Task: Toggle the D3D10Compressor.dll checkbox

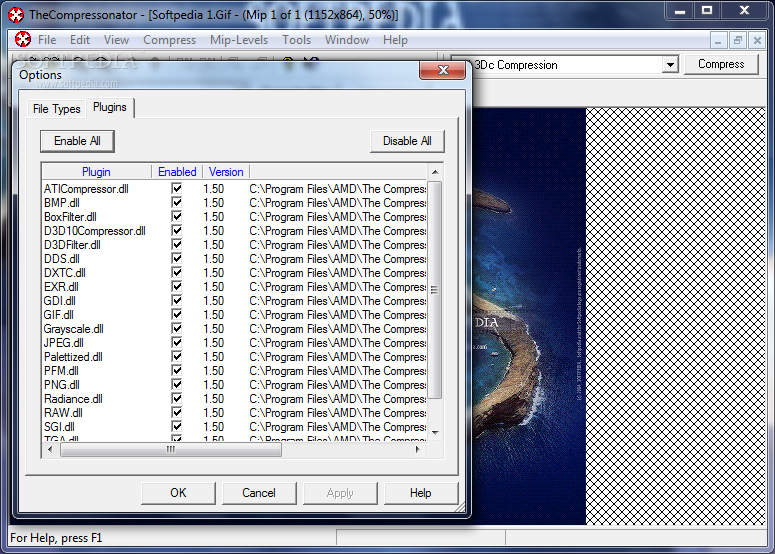Action: [176, 230]
